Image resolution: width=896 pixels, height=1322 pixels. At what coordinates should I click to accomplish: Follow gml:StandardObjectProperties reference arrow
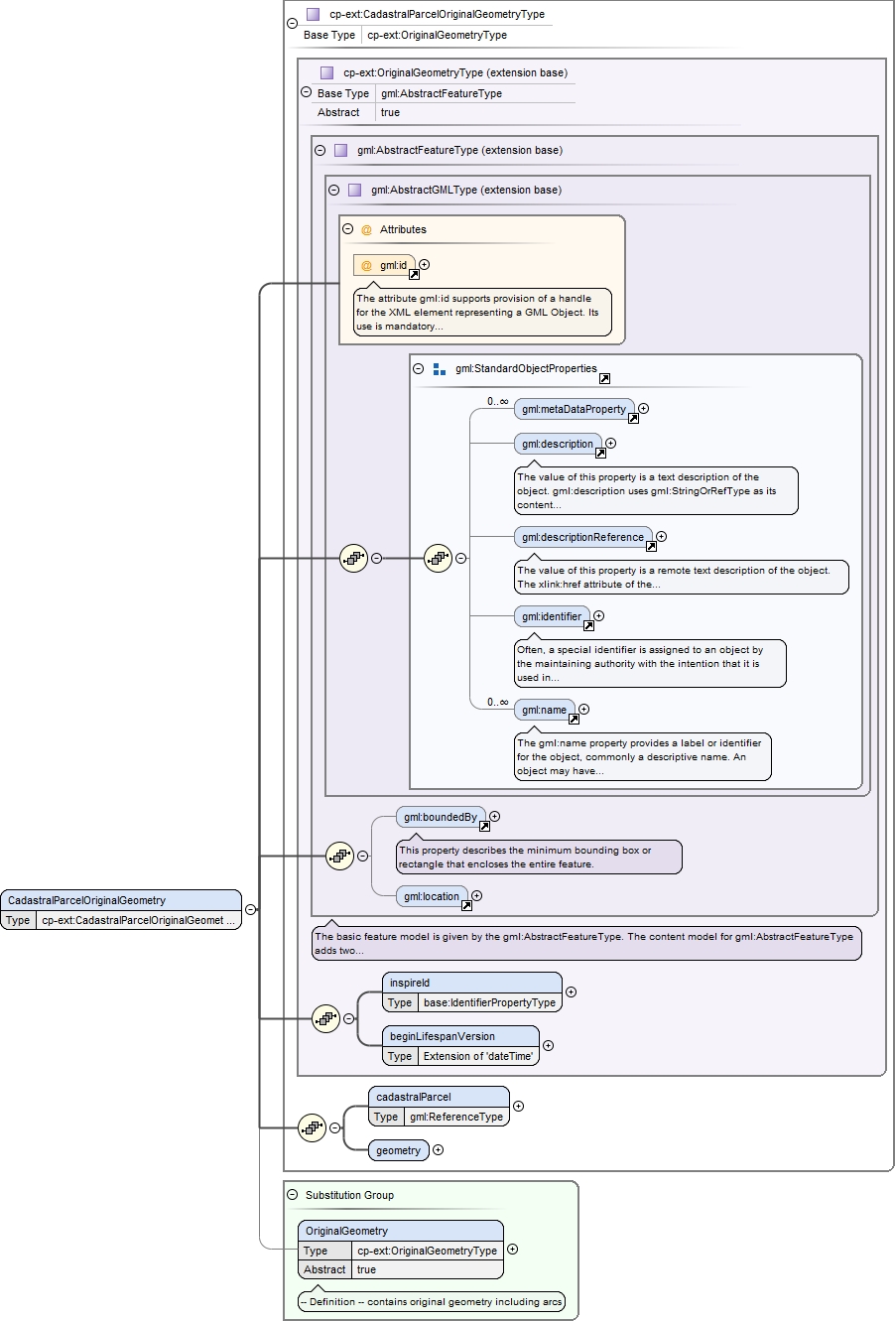(x=604, y=378)
